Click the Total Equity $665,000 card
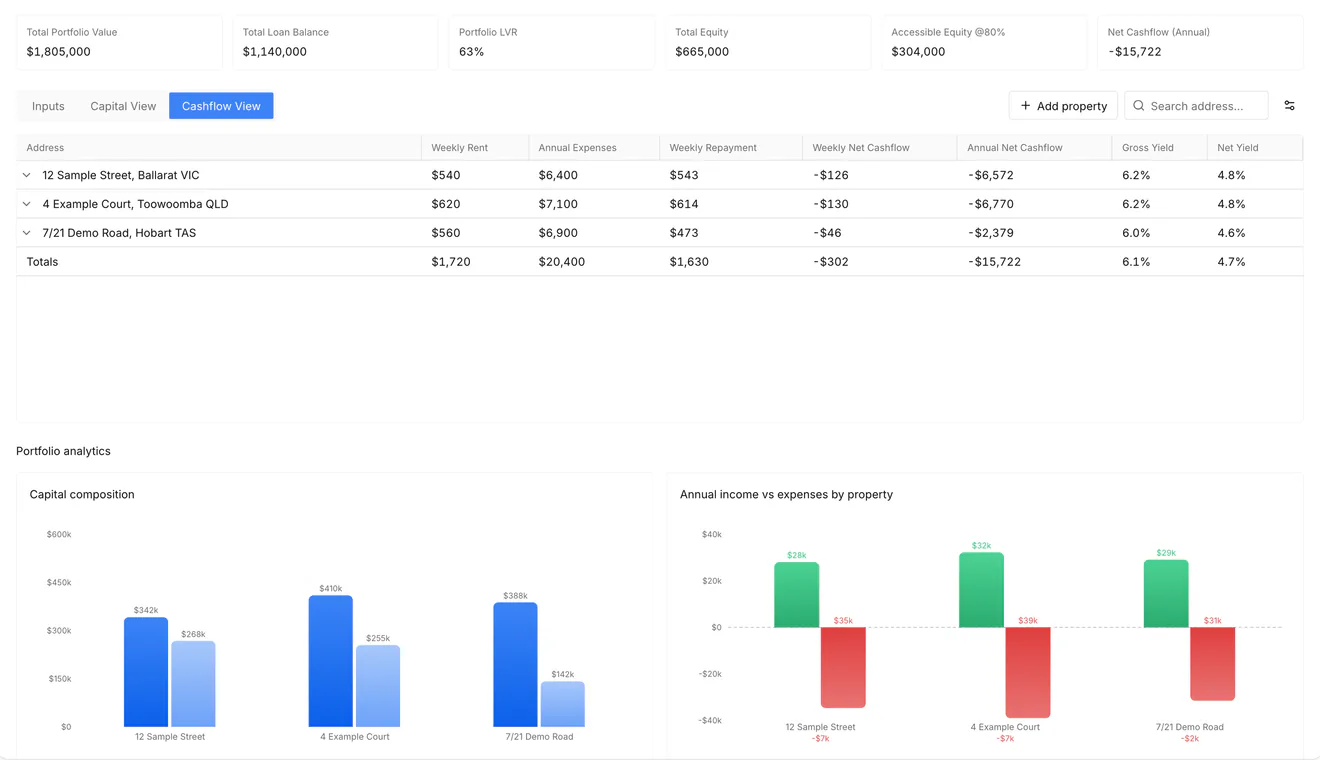Viewport: 1320px width, 760px height. coord(768,42)
